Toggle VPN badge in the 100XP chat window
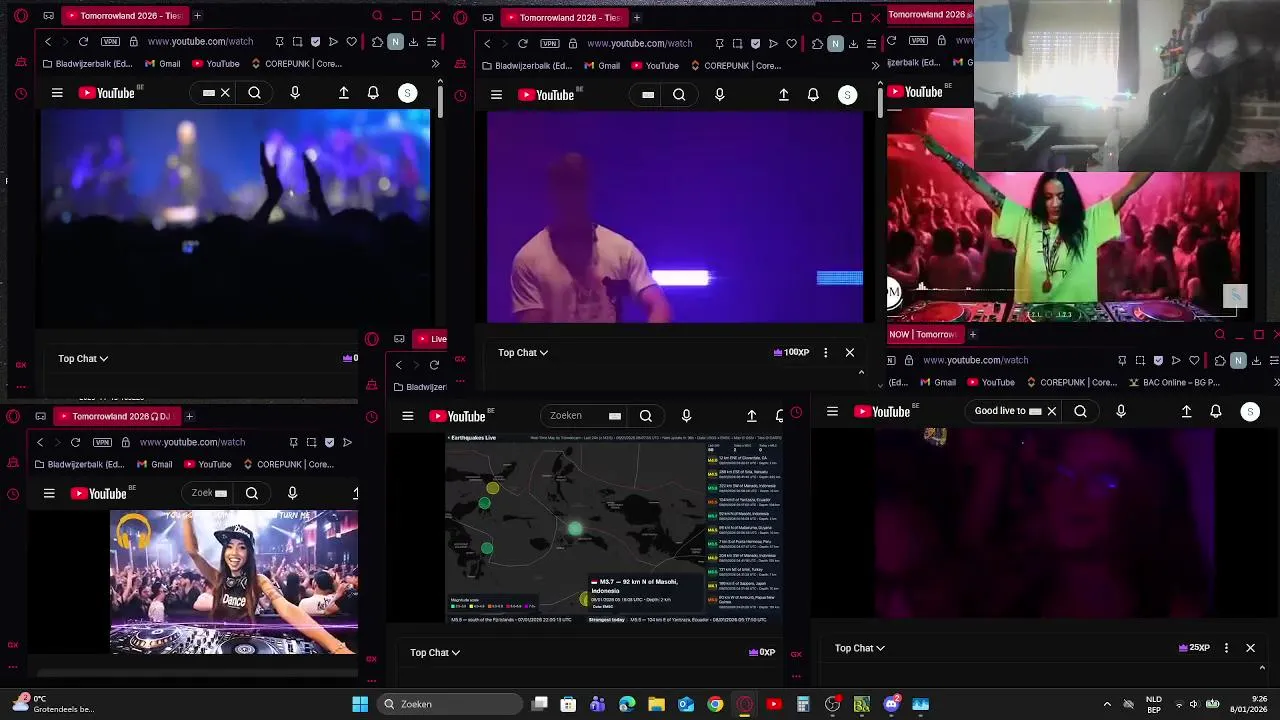This screenshot has height=720, width=1280. 550,44
